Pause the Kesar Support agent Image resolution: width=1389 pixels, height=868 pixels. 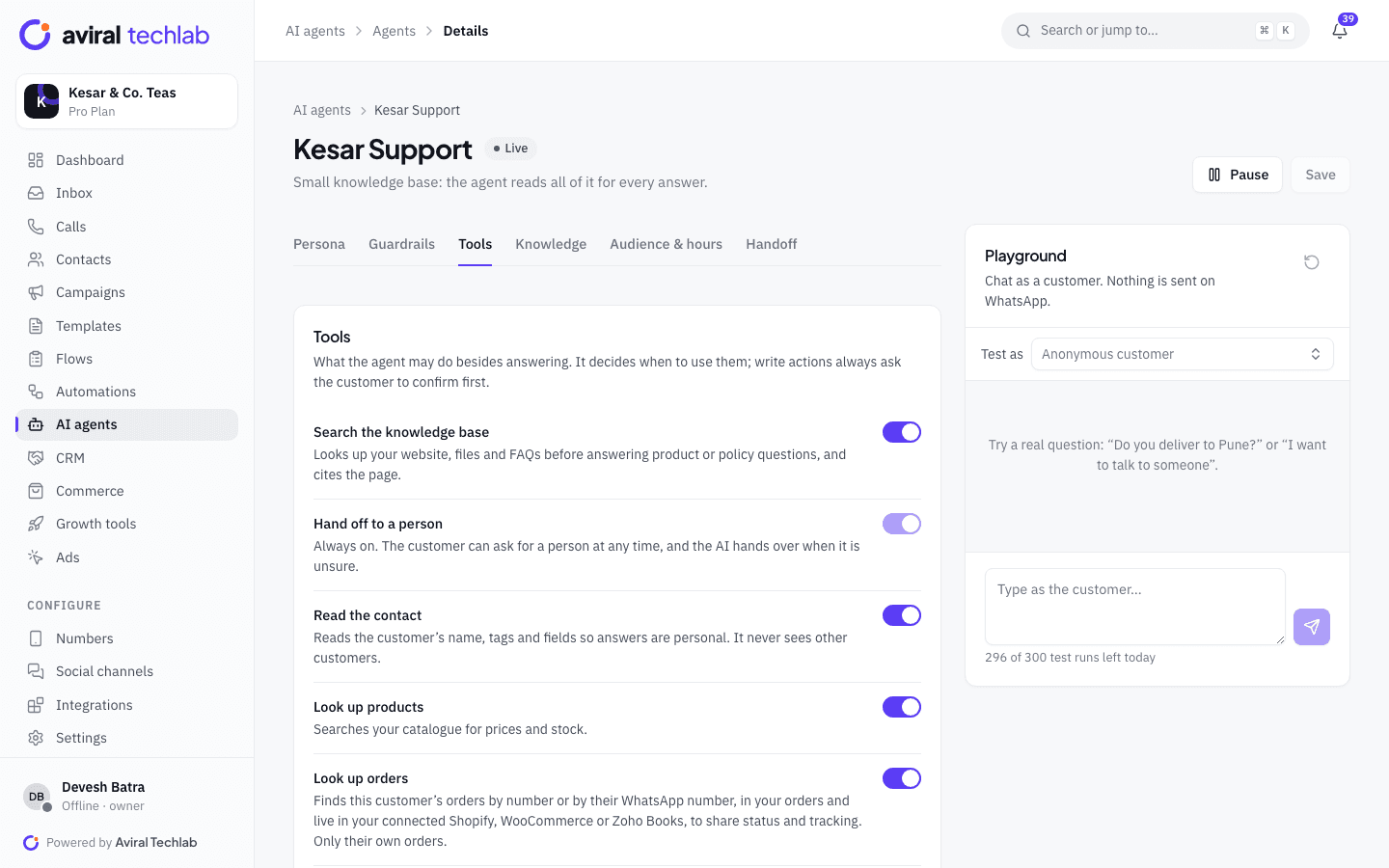point(1238,175)
